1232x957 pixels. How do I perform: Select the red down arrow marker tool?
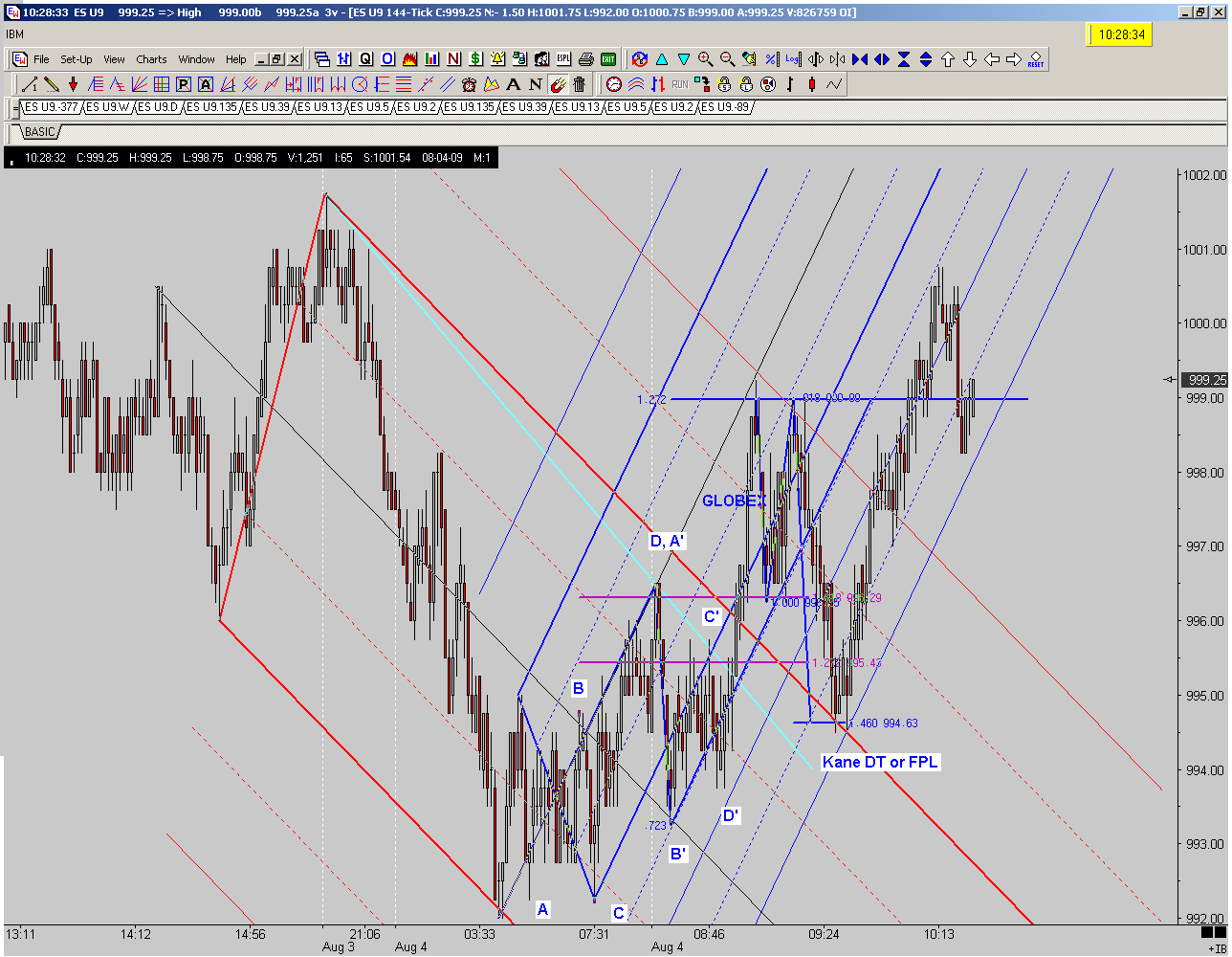click(x=73, y=84)
